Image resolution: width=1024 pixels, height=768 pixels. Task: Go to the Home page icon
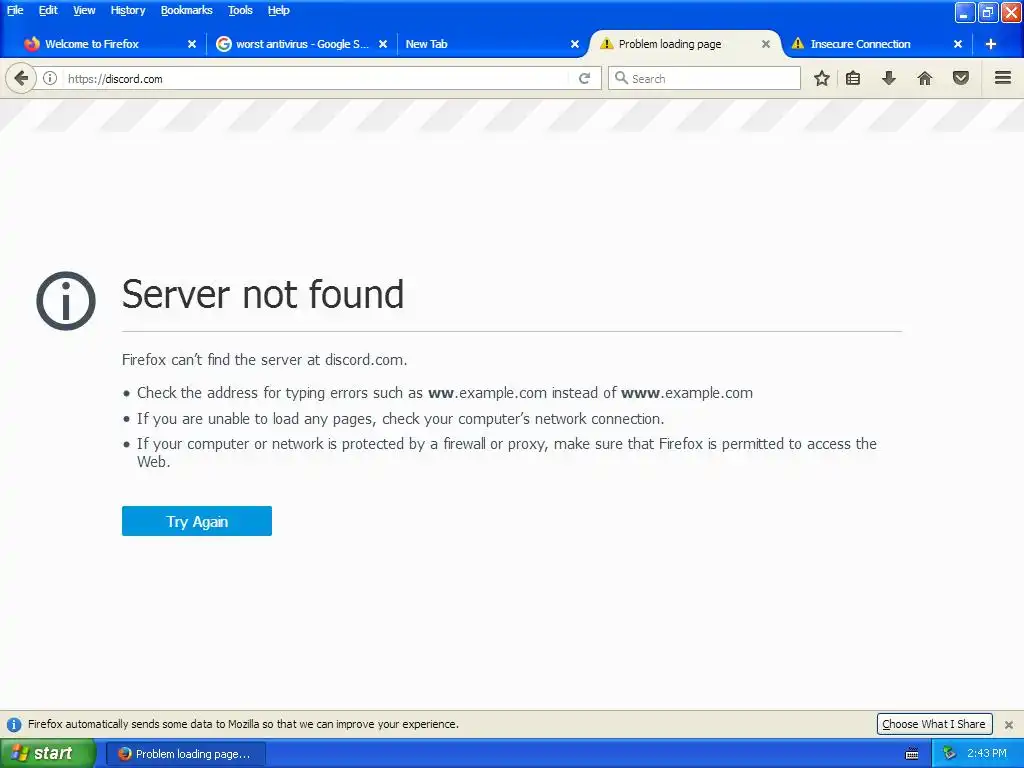click(925, 78)
